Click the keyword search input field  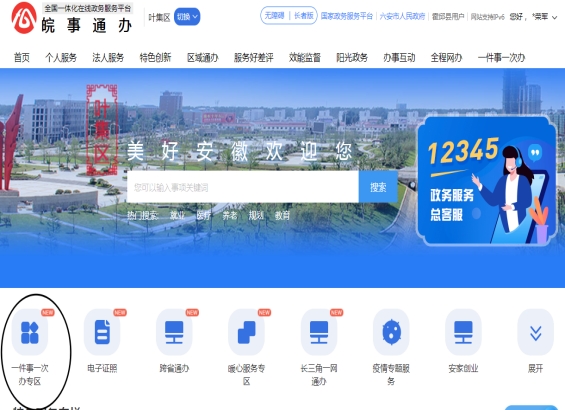pyautogui.click(x=243, y=187)
